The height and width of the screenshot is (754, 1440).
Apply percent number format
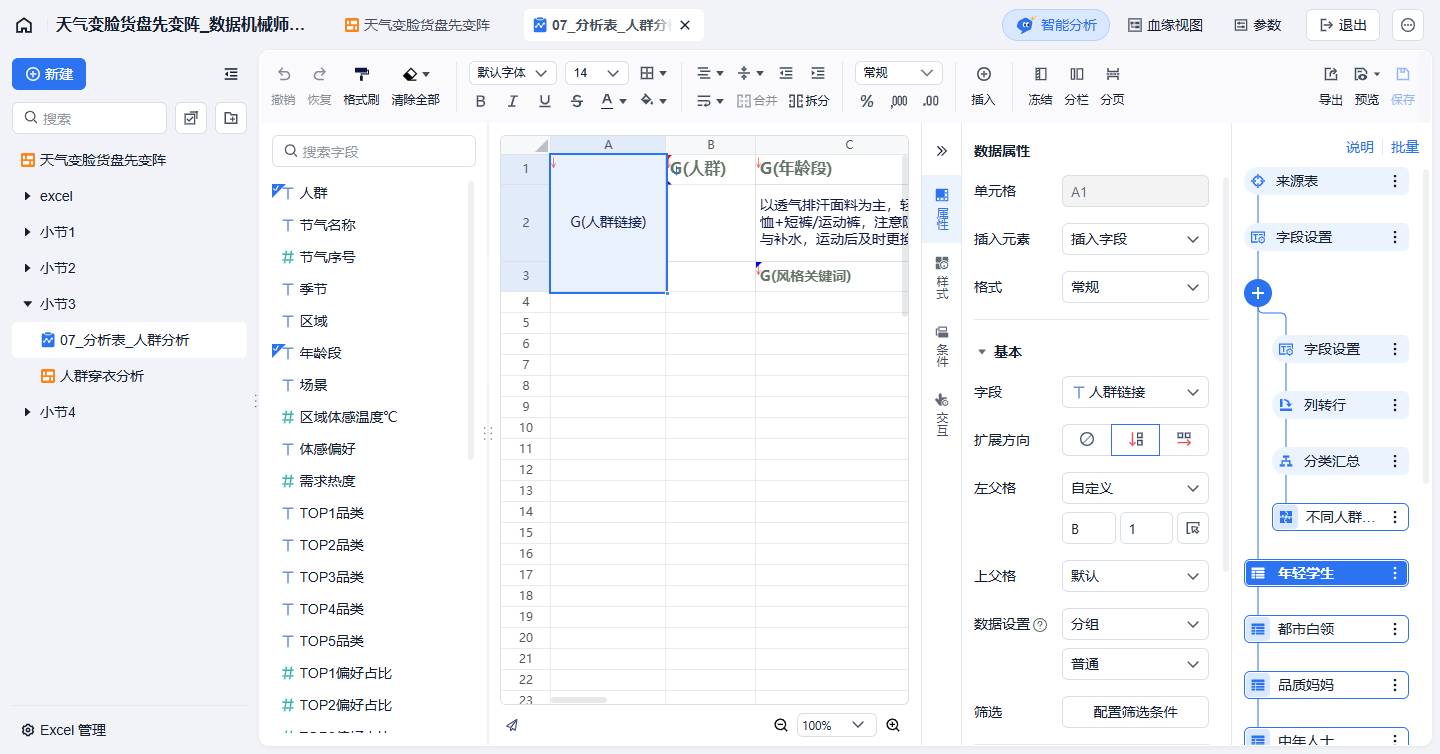pyautogui.click(x=867, y=101)
